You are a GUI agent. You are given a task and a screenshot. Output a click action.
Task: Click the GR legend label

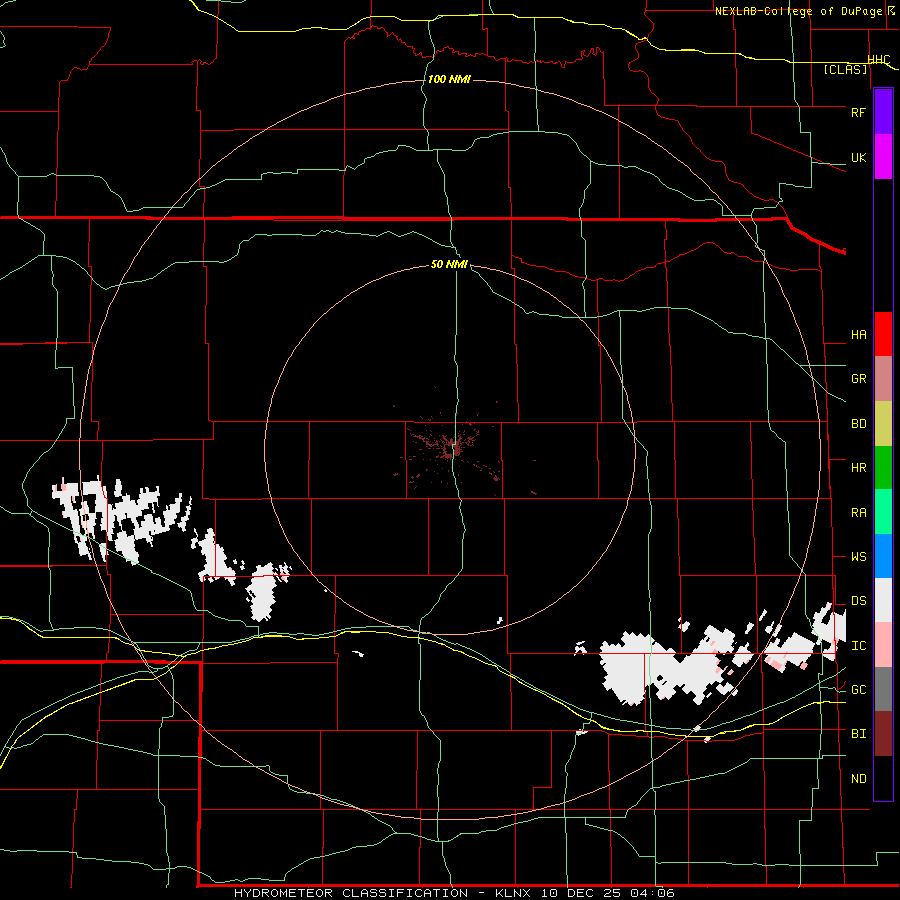click(x=859, y=379)
